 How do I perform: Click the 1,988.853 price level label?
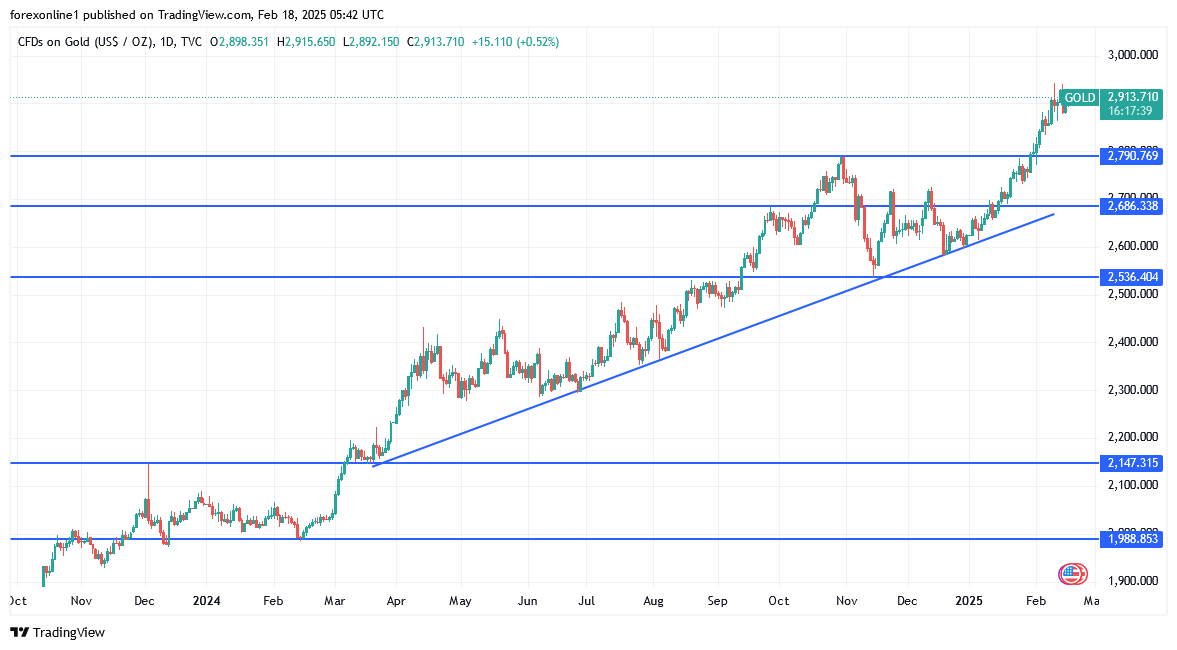(1132, 539)
